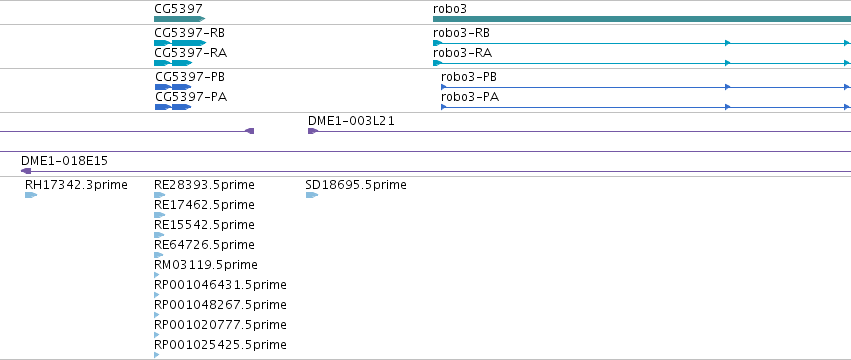Click the RP001025425.5prime EST marker
Viewport: 851px width, 360px height.
pyautogui.click(x=157, y=355)
